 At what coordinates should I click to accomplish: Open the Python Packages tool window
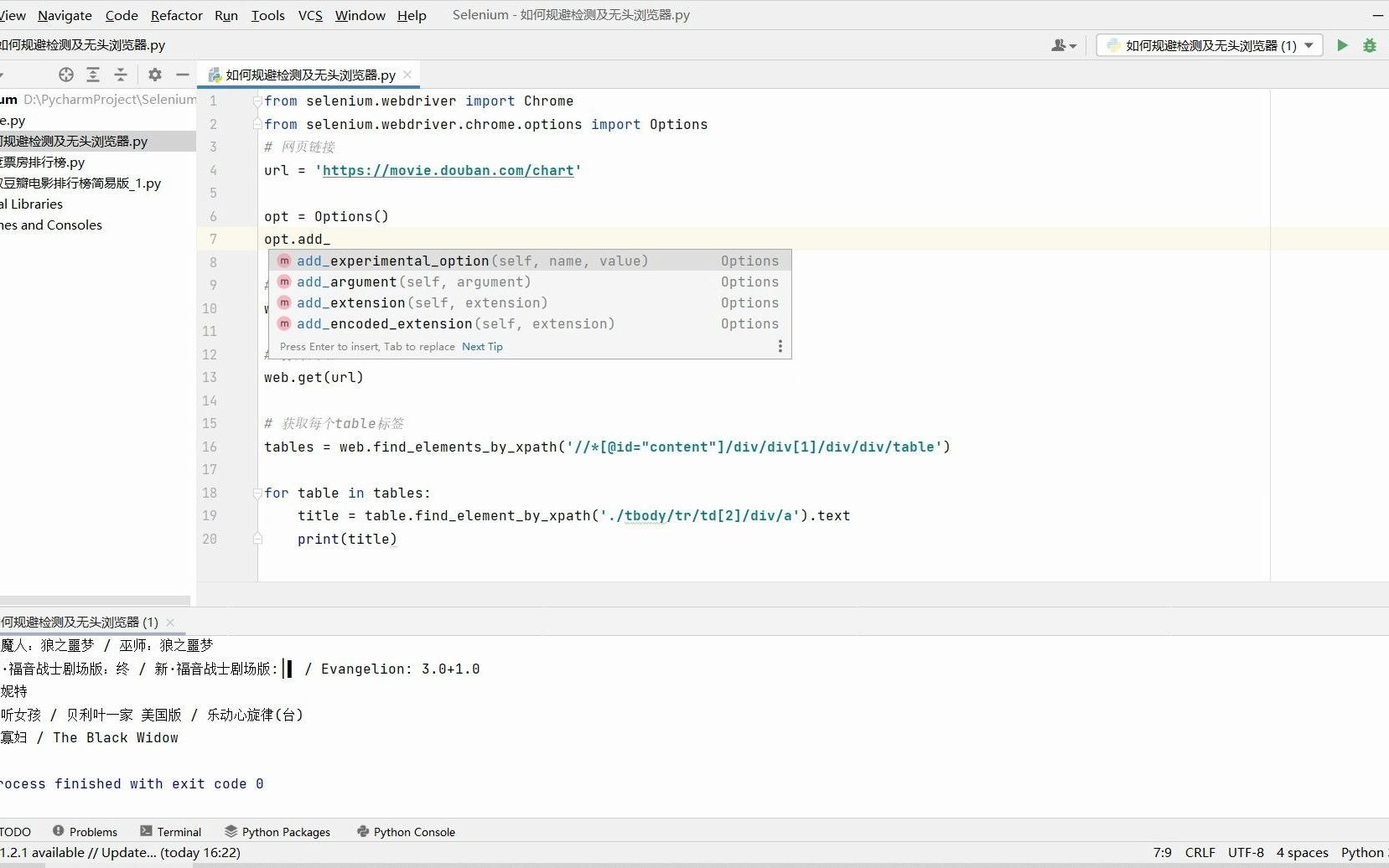click(x=277, y=832)
